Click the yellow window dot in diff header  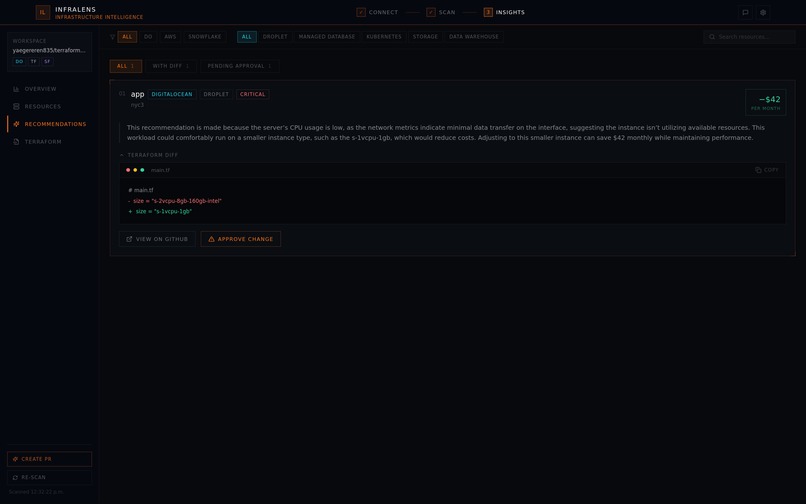135,170
